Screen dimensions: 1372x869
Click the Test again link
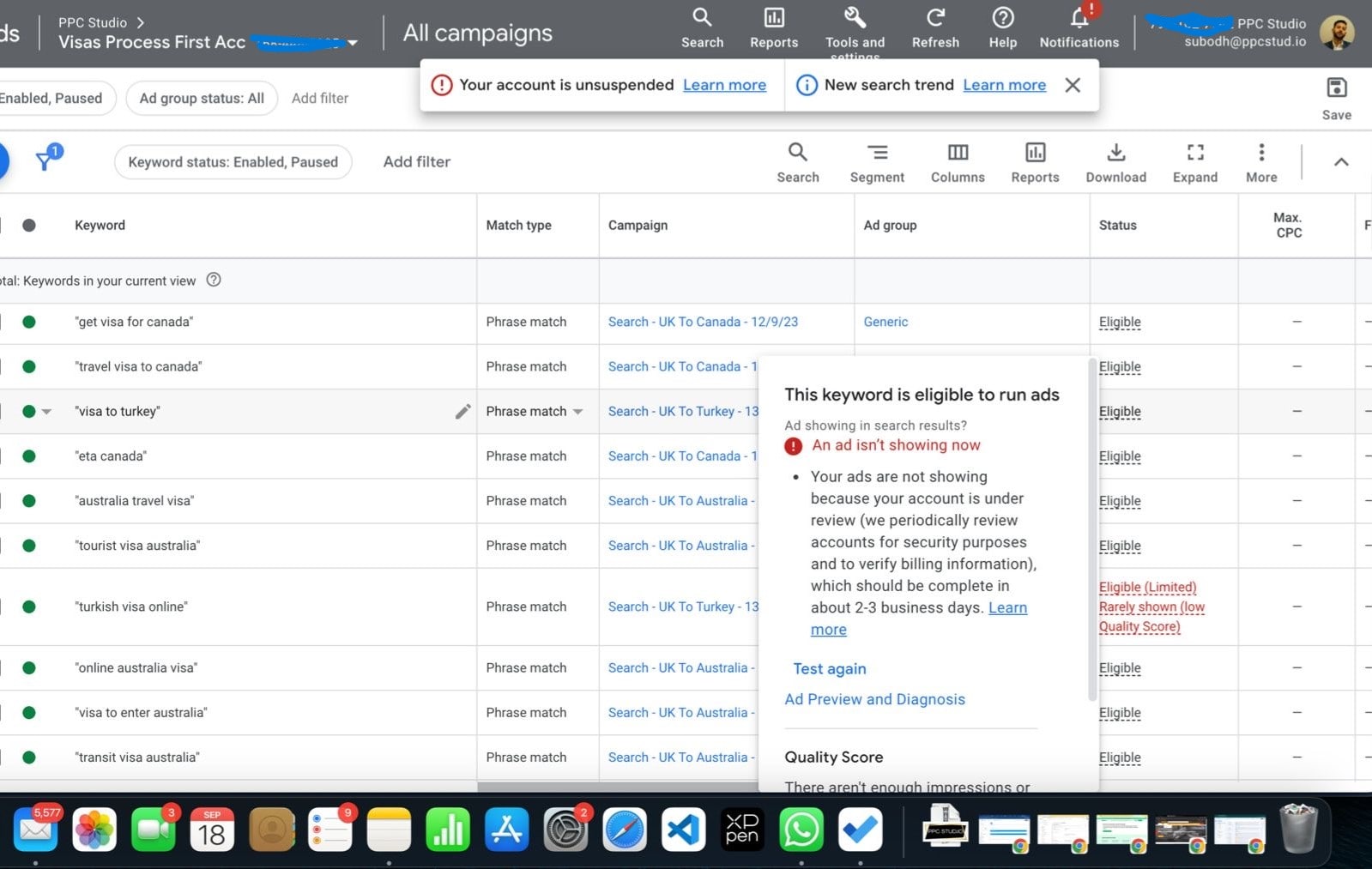click(829, 669)
